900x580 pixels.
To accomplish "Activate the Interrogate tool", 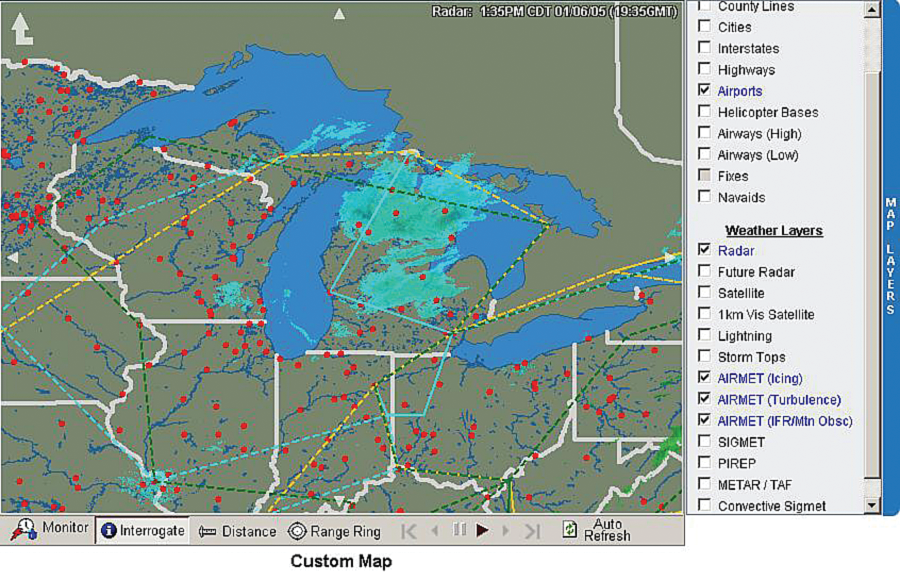I will 142,531.
